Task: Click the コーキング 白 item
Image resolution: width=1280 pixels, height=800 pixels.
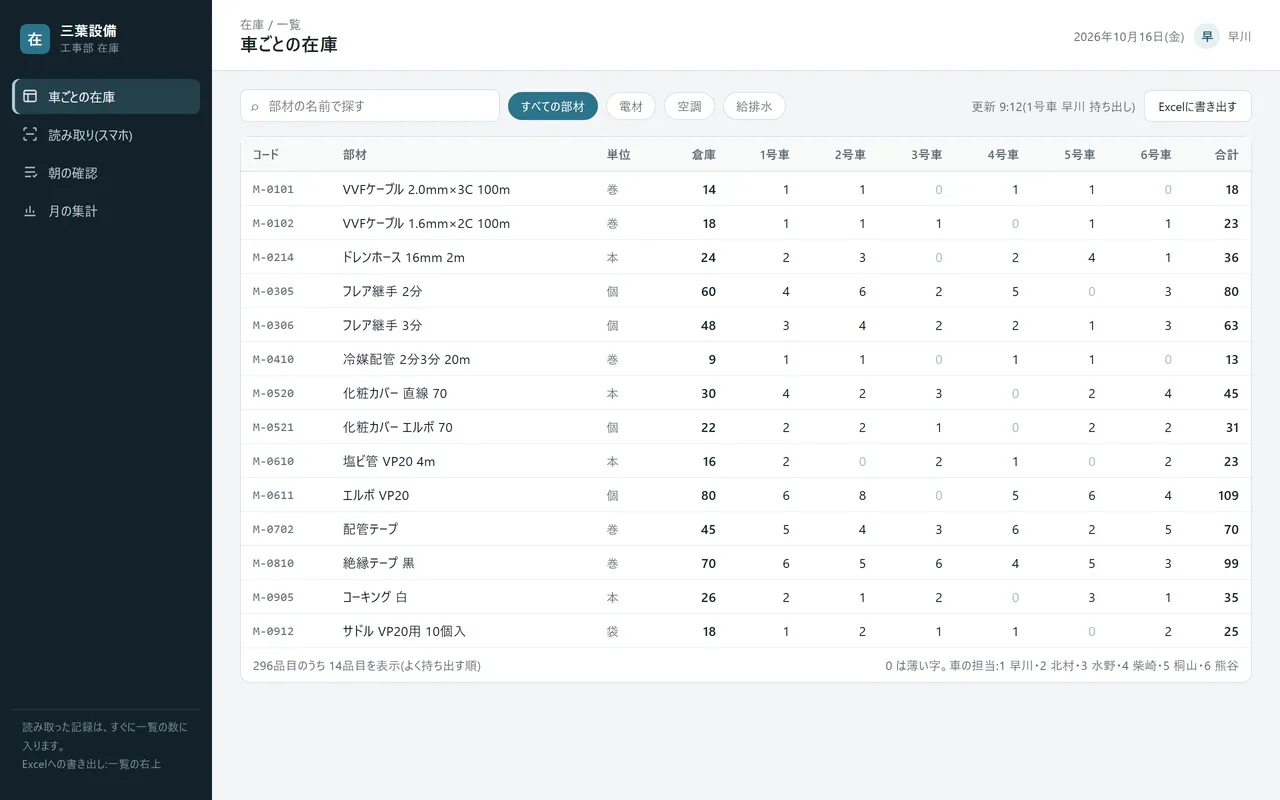Action: pos(375,597)
